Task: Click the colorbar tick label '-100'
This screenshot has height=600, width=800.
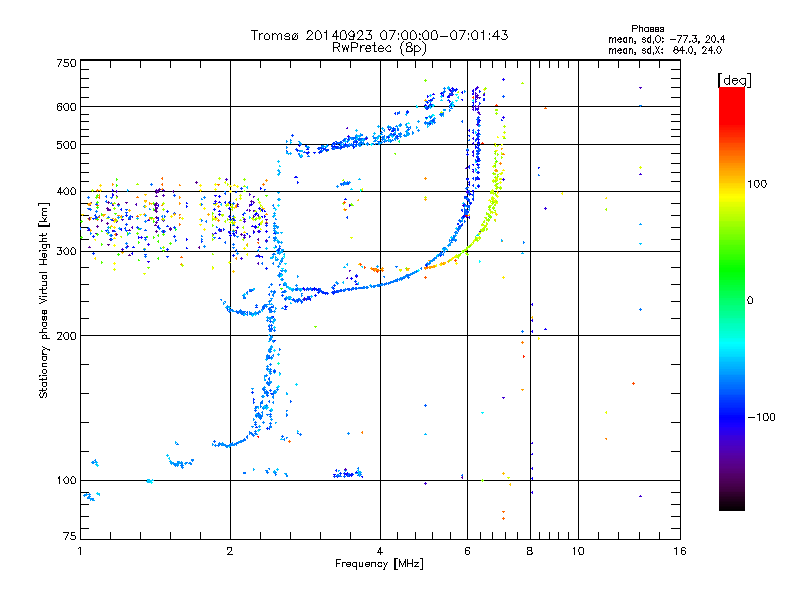Action: coord(761,417)
